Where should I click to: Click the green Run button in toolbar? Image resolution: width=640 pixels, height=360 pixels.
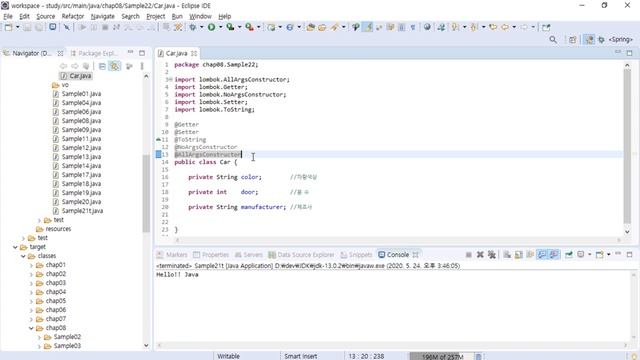(x=211, y=27)
